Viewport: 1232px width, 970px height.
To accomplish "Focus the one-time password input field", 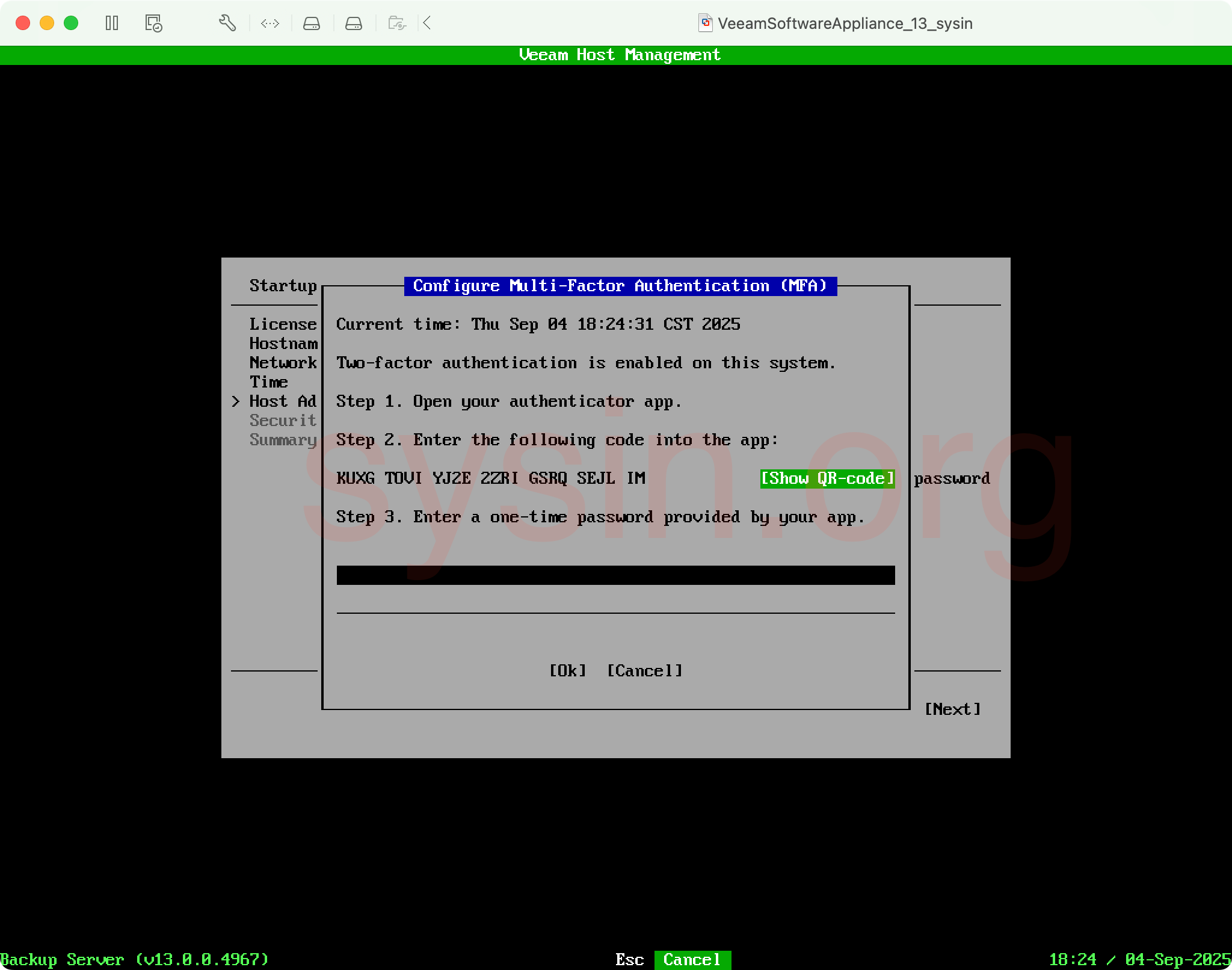I will (x=615, y=575).
